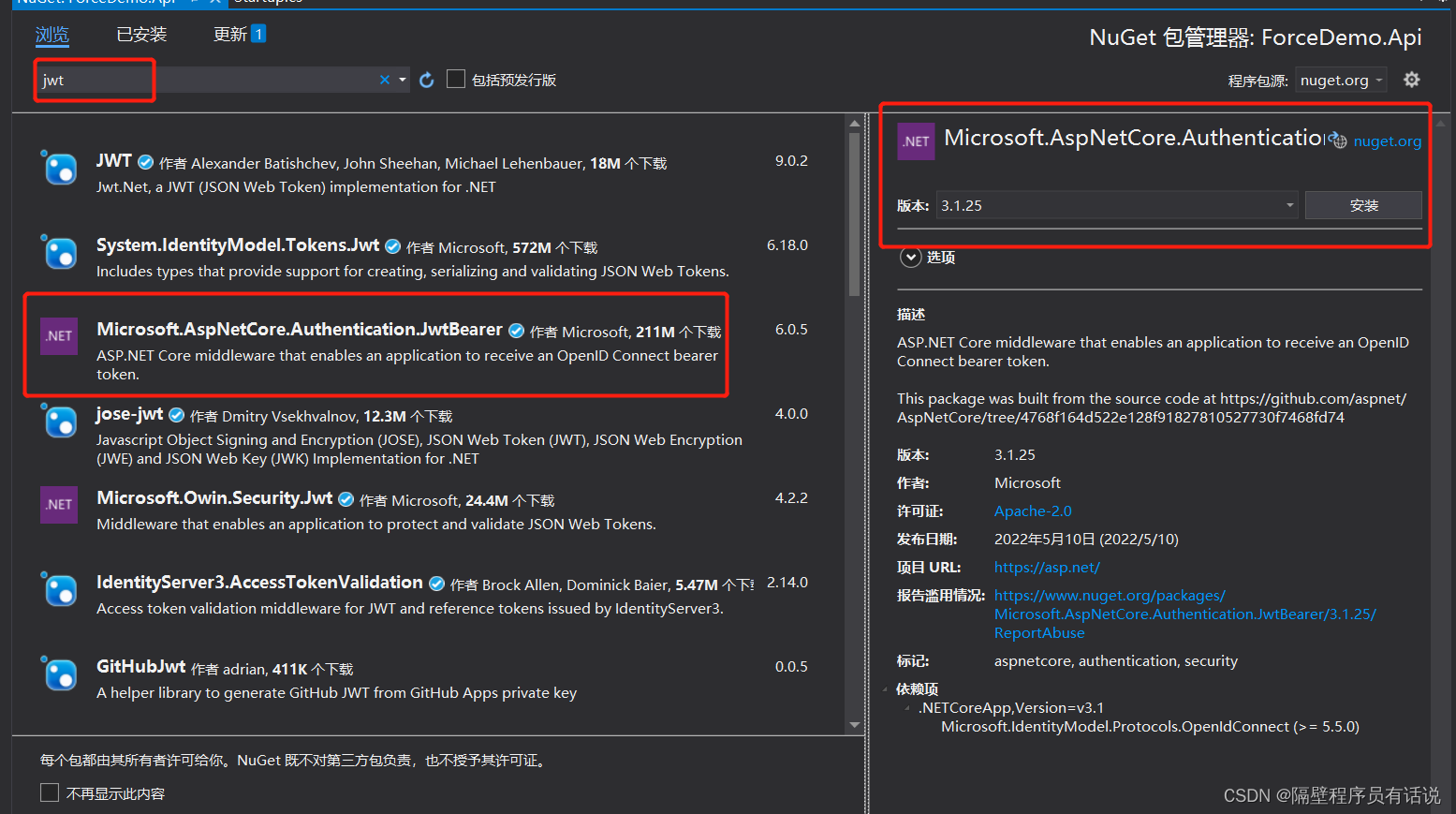Click the Install button
The width and height of the screenshot is (1456, 814).
pos(1363,205)
